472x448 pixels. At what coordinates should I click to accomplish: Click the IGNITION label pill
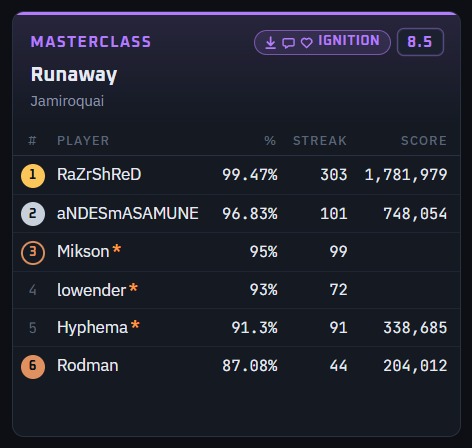coord(322,42)
